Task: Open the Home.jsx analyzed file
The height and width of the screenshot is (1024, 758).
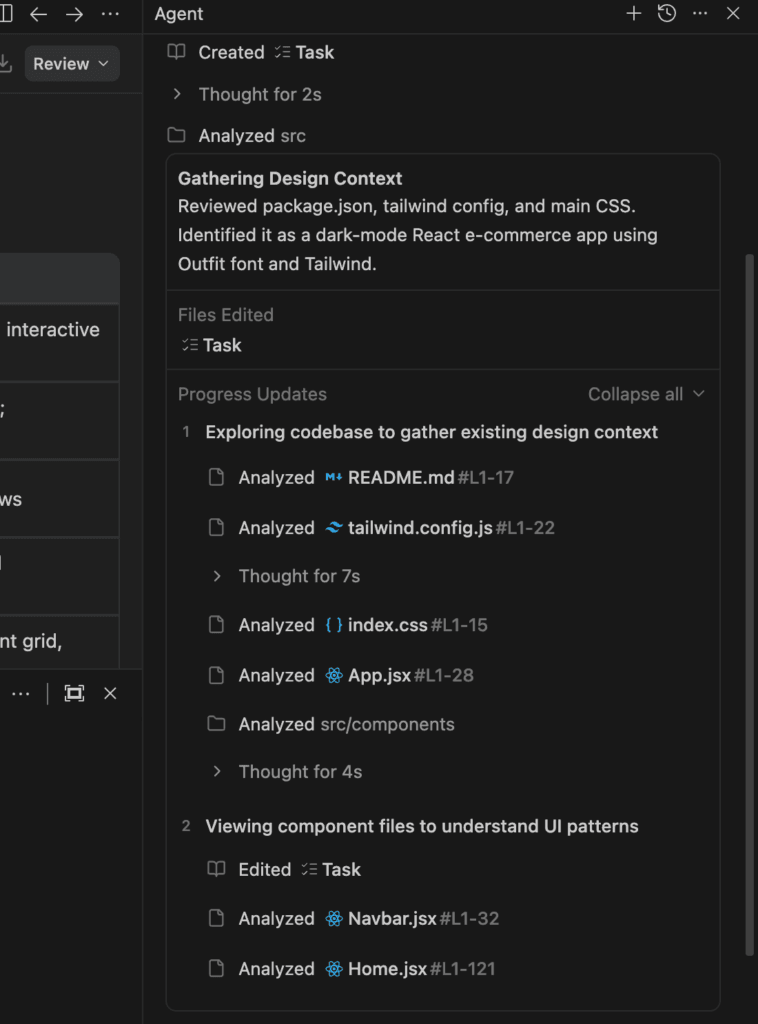Action: (x=387, y=968)
